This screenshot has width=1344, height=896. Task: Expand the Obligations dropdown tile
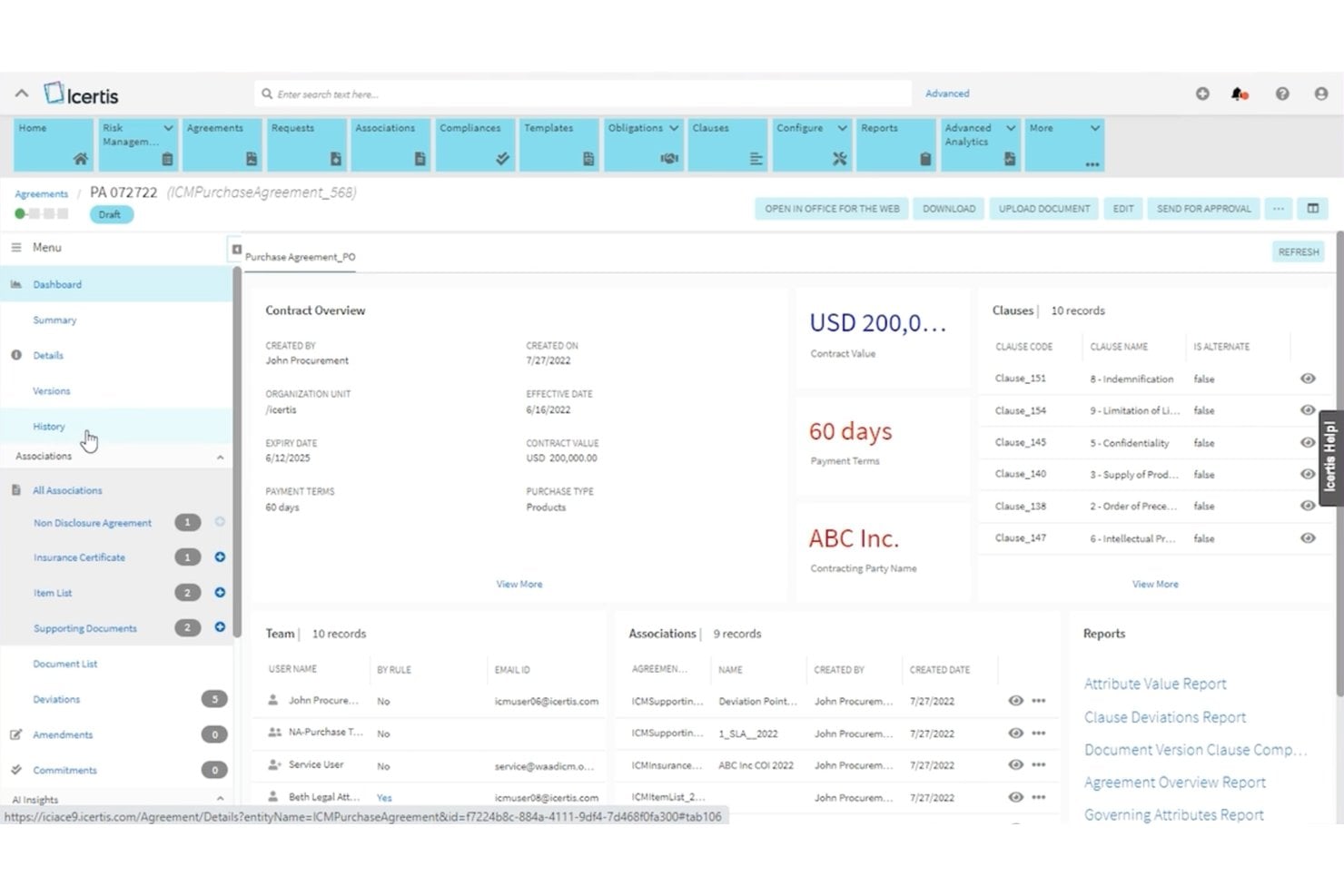point(674,128)
